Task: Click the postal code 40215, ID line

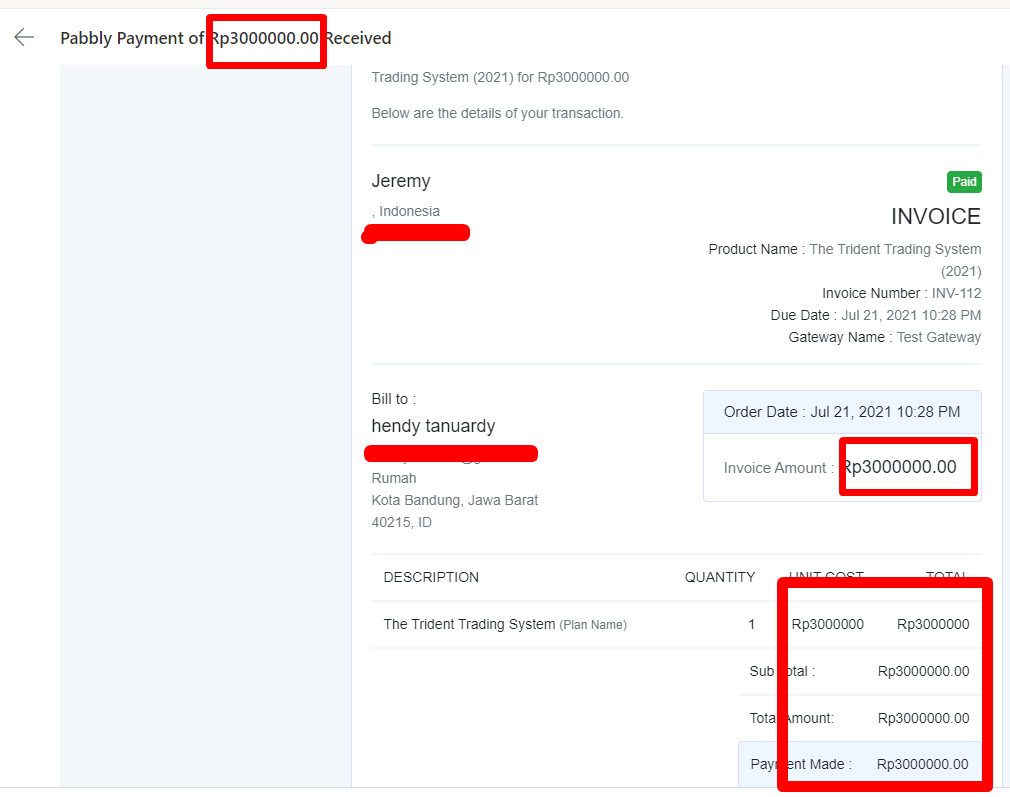Action: tap(402, 522)
